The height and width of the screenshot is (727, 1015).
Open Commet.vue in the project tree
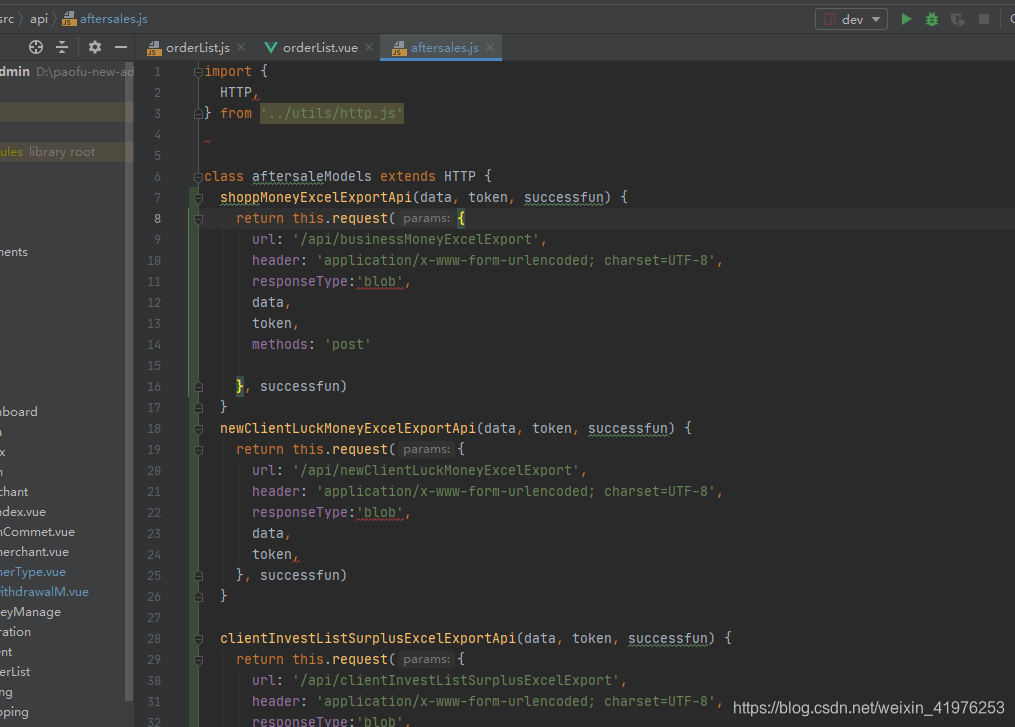point(38,531)
